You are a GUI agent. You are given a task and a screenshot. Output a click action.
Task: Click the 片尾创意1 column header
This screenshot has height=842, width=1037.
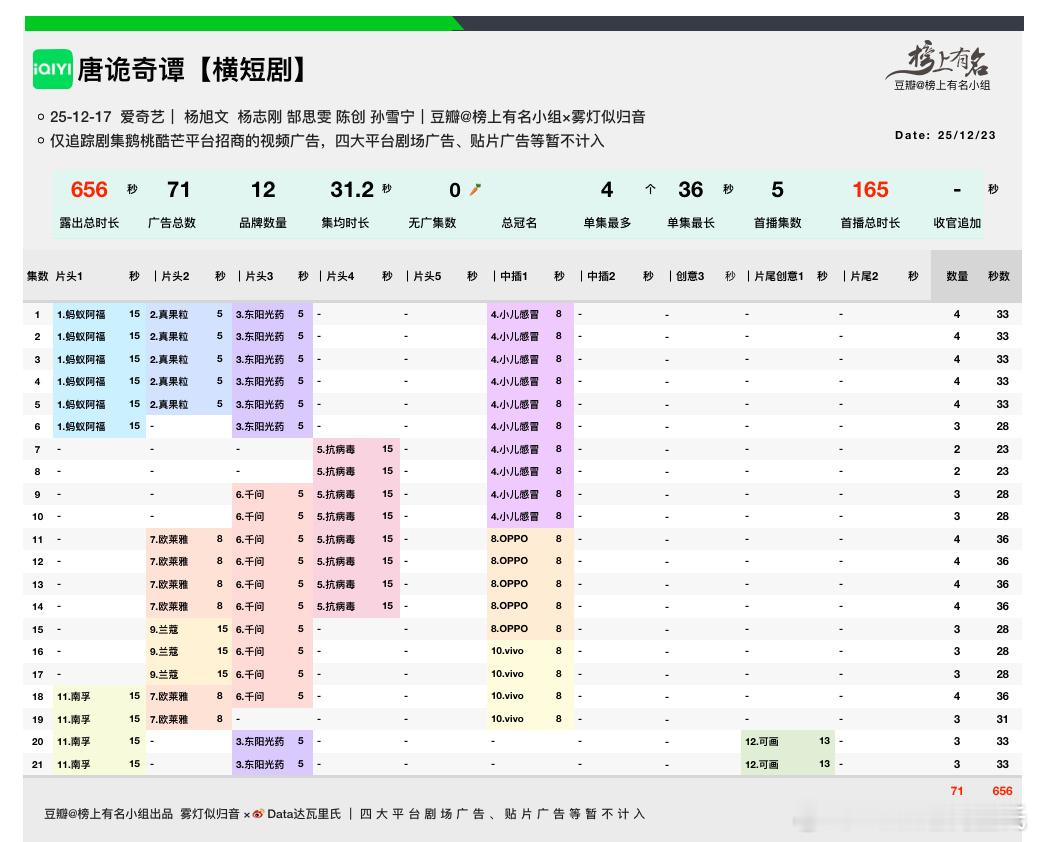coord(779,276)
